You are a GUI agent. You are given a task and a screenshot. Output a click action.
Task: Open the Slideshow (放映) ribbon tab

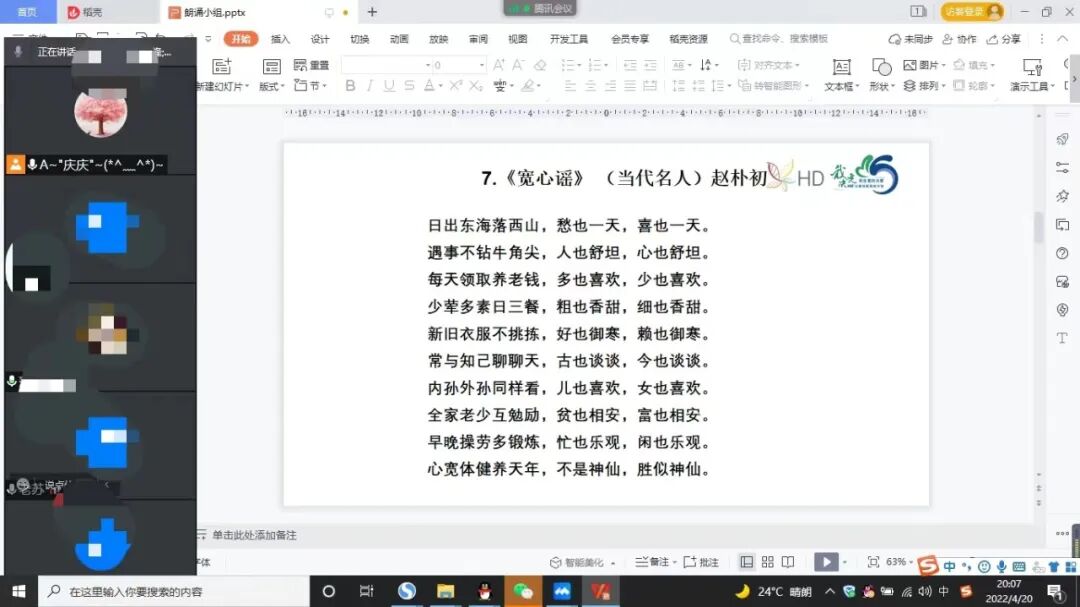click(x=438, y=38)
